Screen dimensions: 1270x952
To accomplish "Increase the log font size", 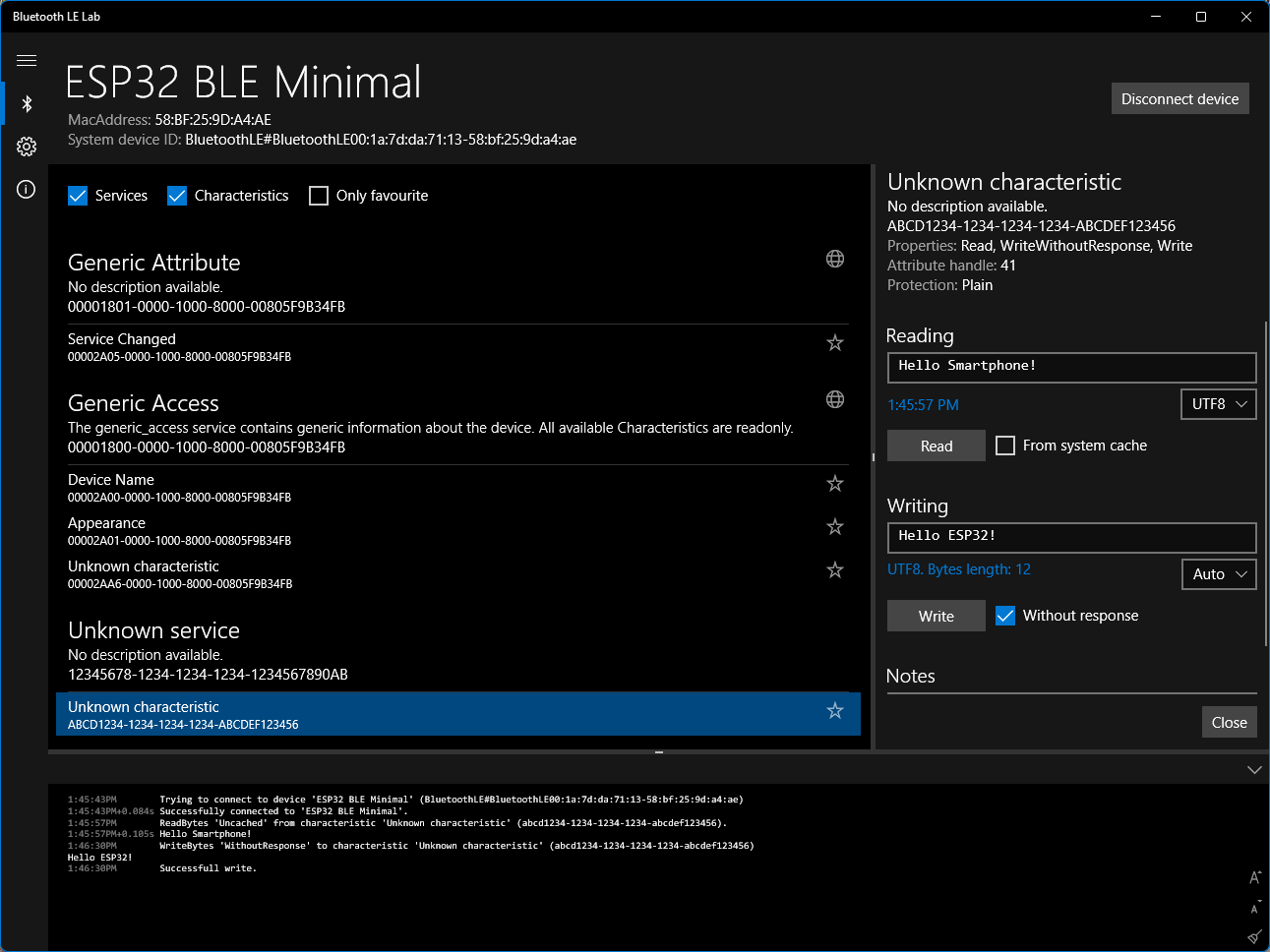I will (x=1254, y=877).
